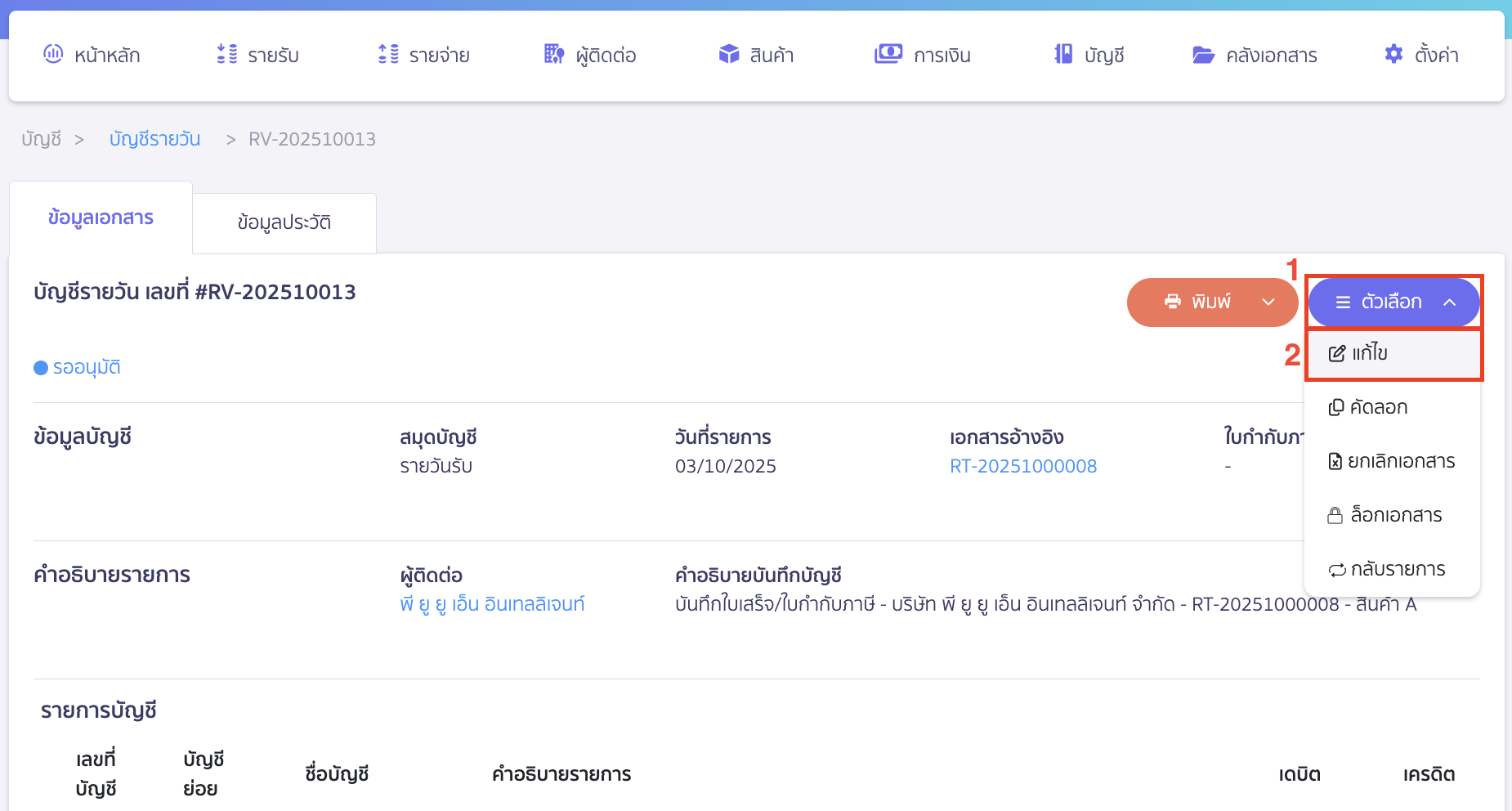Select the หน้าหลัก home icon
This screenshot has width=1512, height=811.
pos(54,54)
